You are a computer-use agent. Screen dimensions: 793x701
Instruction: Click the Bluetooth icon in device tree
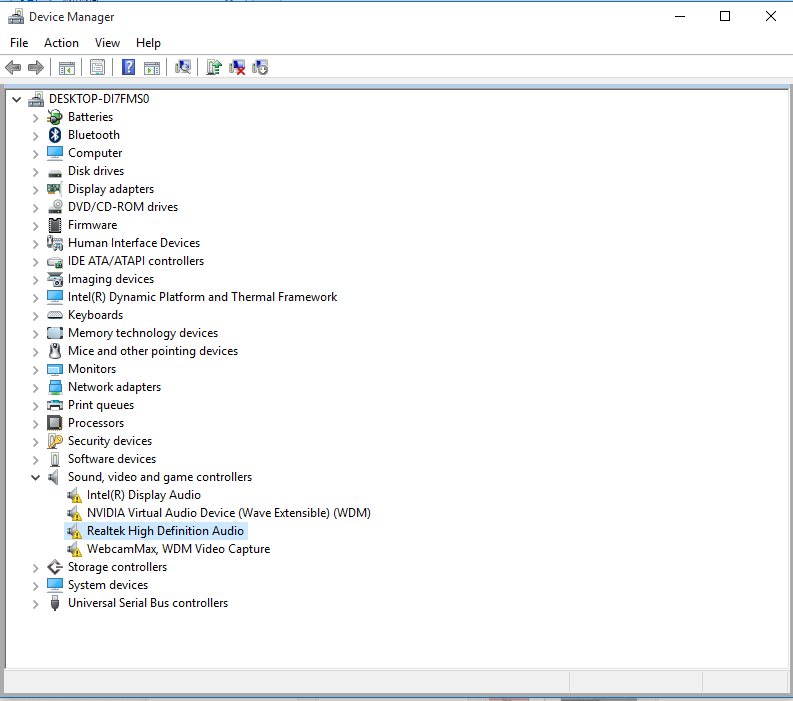tap(55, 135)
